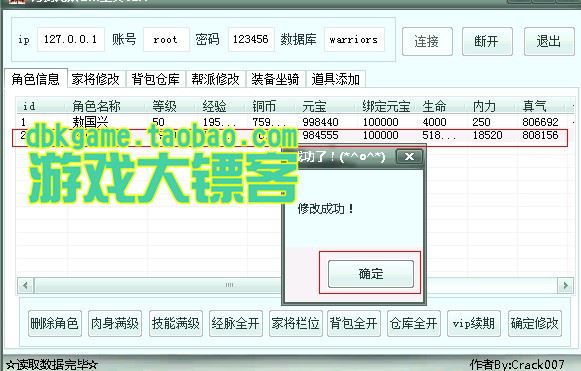Click the 确定修改 button
The width and height of the screenshot is (581, 371).
[x=535, y=324]
